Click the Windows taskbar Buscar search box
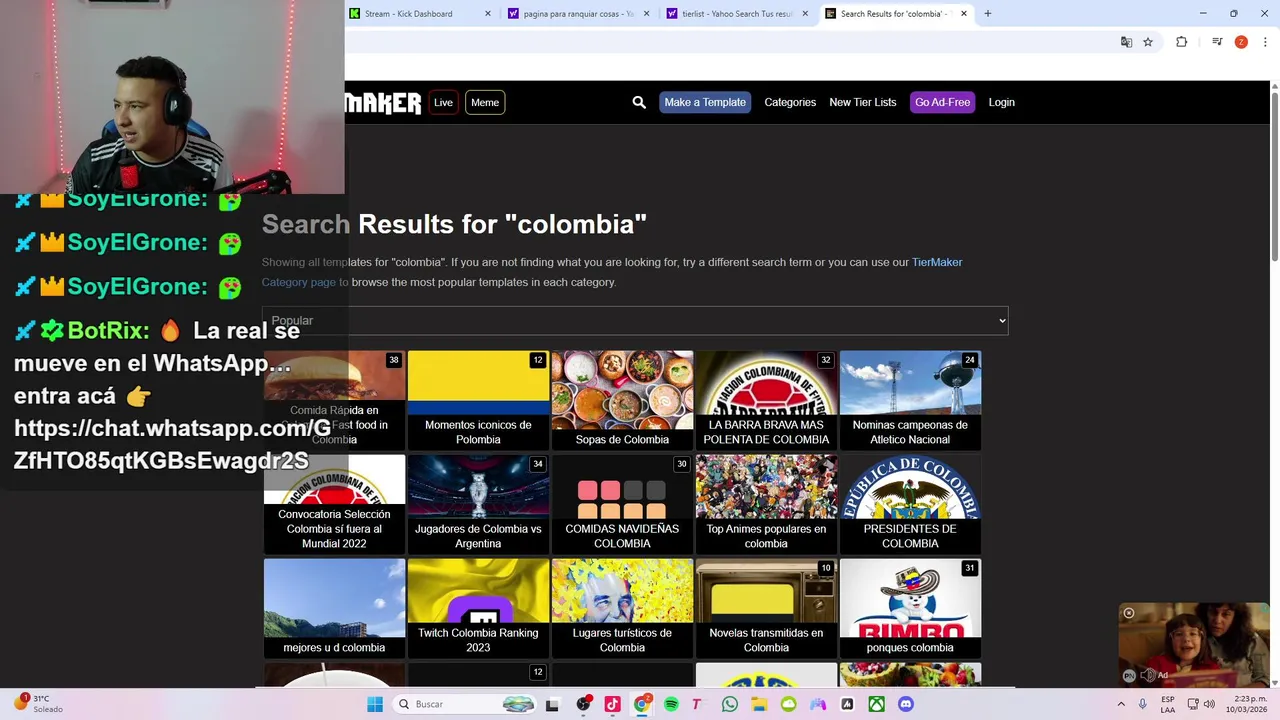The width and height of the screenshot is (1280, 720). click(x=465, y=704)
